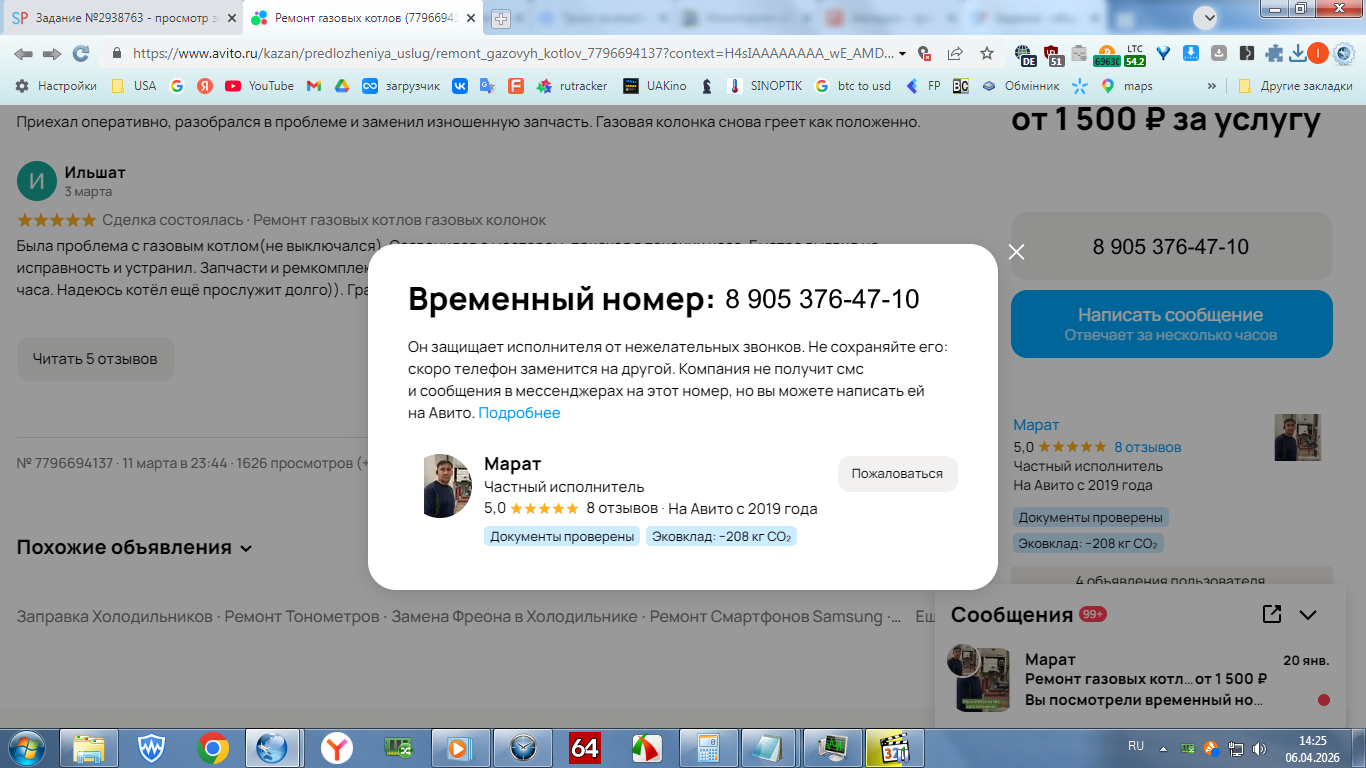Open 'Другие закладки' folder
Image resolution: width=1366 pixels, height=768 pixels.
pyautogui.click(x=1295, y=86)
